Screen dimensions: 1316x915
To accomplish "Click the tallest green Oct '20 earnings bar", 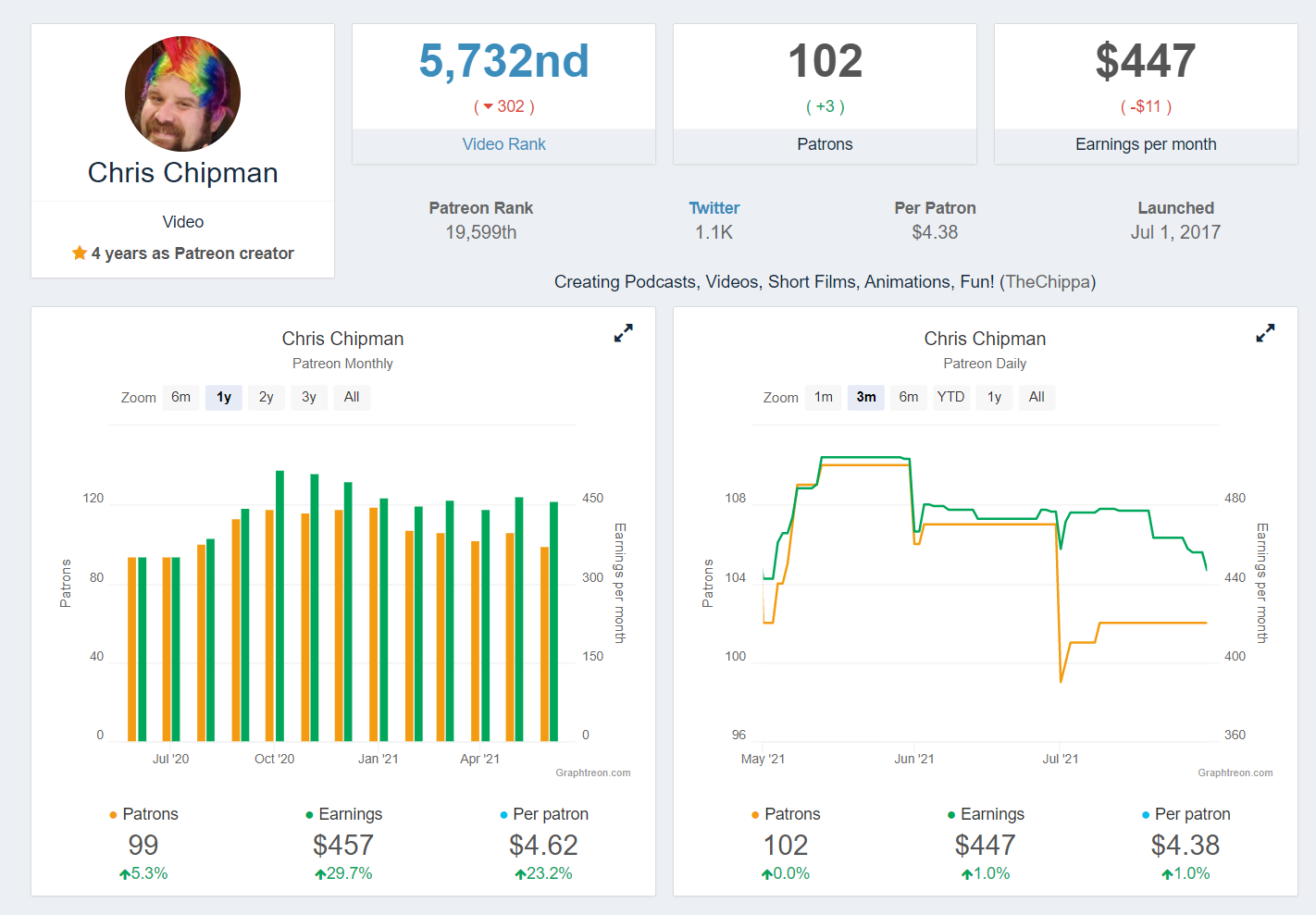I will tap(280, 606).
